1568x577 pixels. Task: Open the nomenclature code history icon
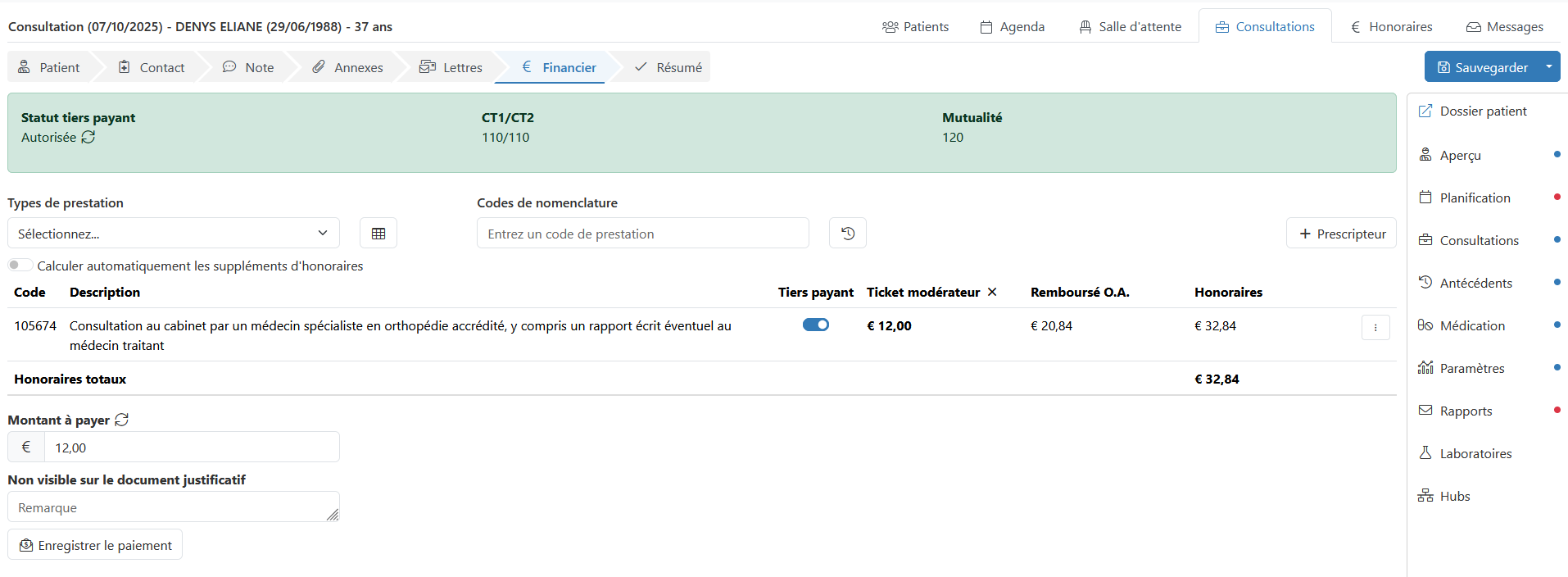tap(848, 234)
